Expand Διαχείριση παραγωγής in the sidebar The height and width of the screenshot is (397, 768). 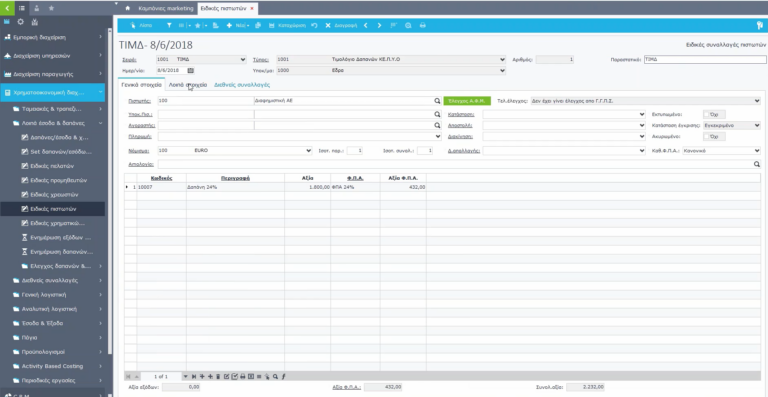[52, 74]
